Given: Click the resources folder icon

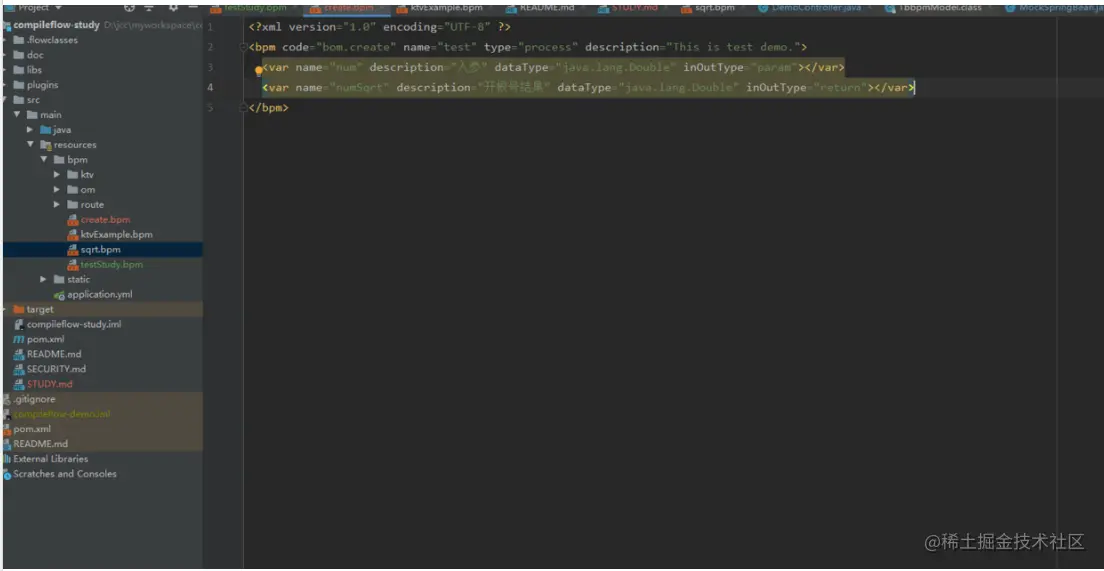Looking at the screenshot, I should [46, 144].
